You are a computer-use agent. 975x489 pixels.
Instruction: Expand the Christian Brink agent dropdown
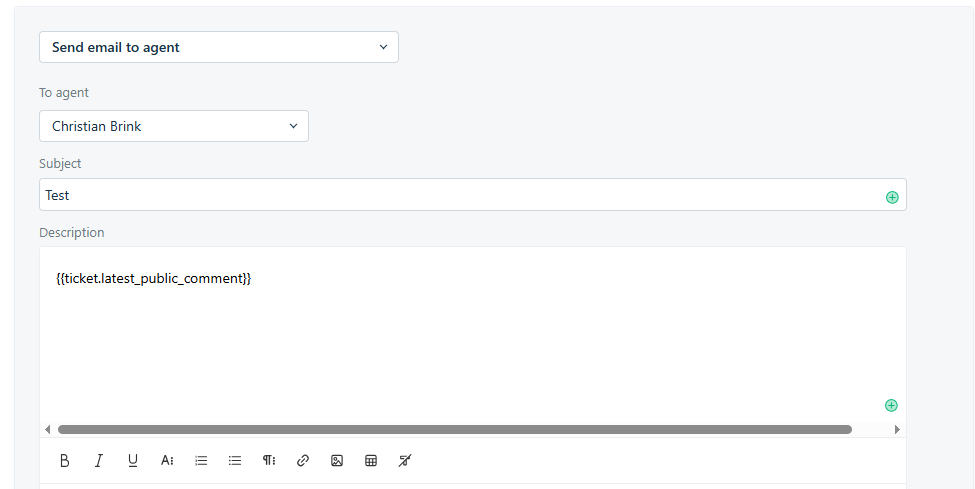click(x=173, y=126)
